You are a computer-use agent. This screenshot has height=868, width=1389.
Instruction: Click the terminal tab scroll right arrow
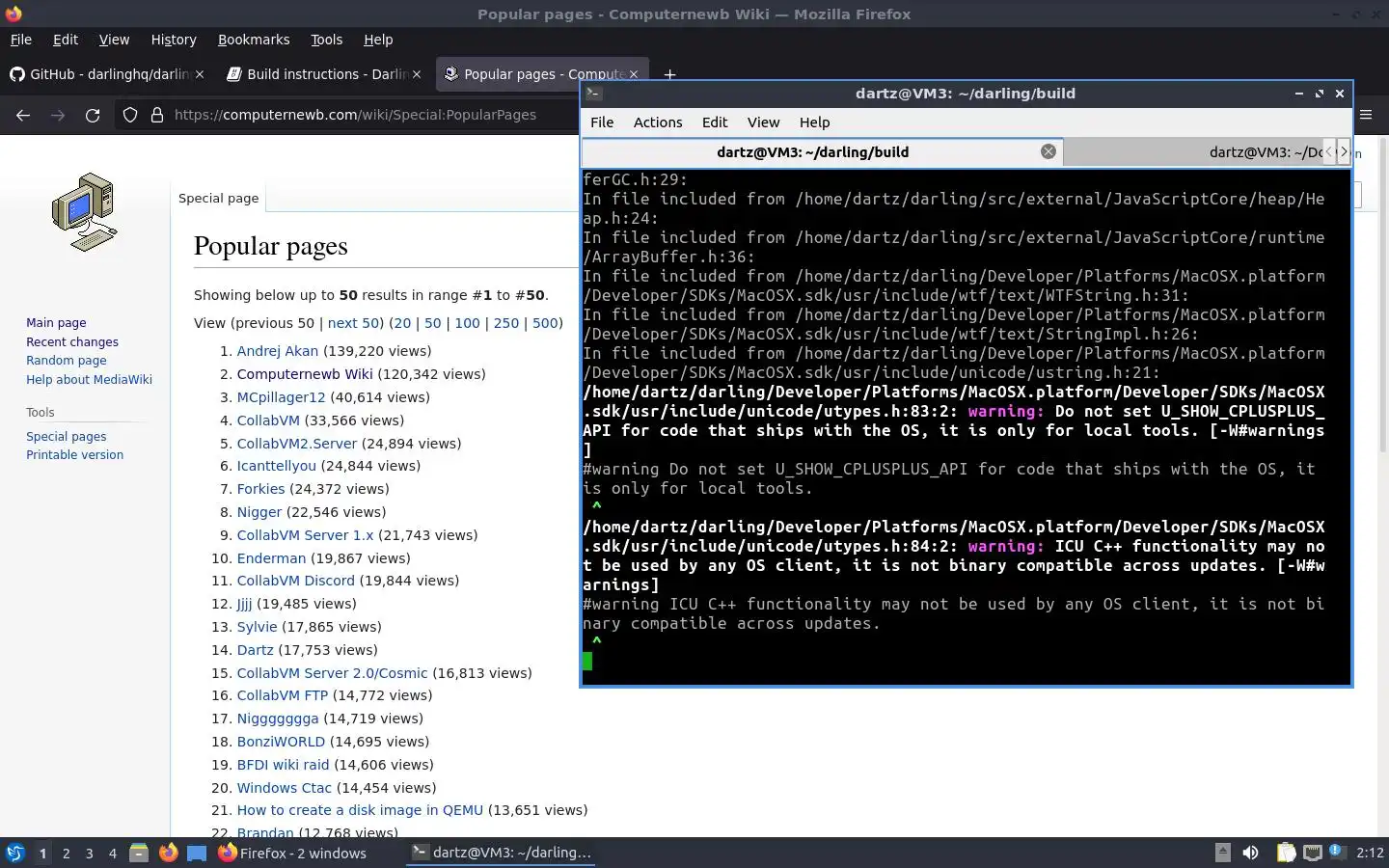(1344, 151)
